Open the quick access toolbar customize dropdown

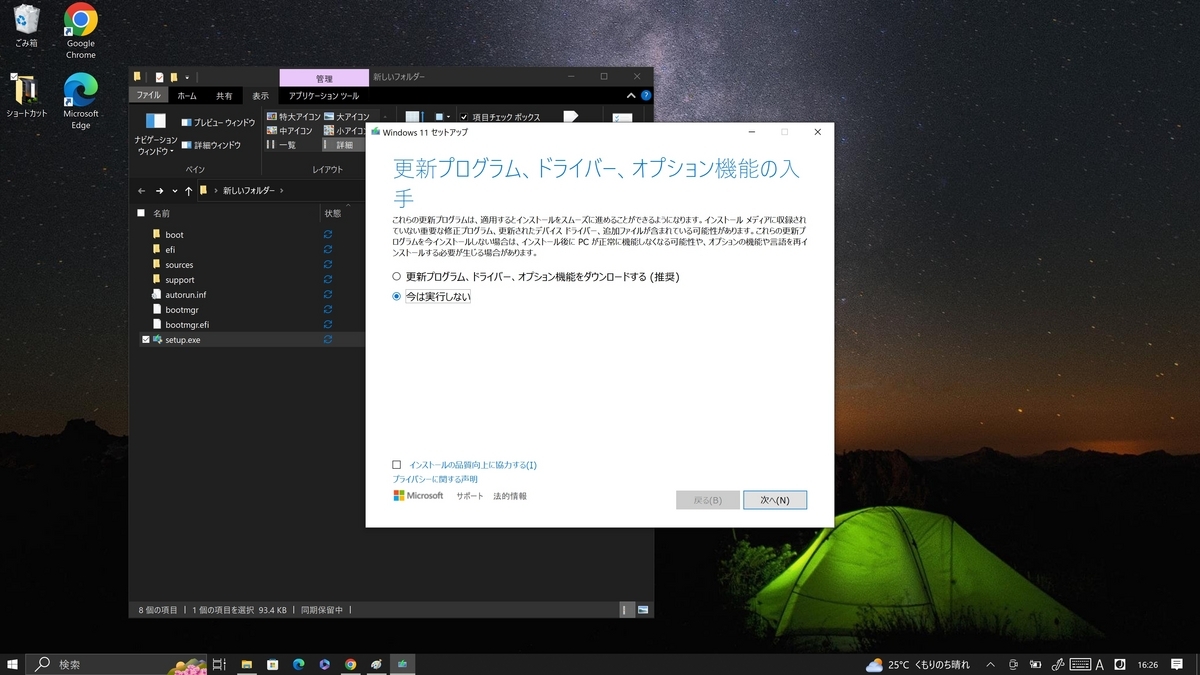pos(187,77)
